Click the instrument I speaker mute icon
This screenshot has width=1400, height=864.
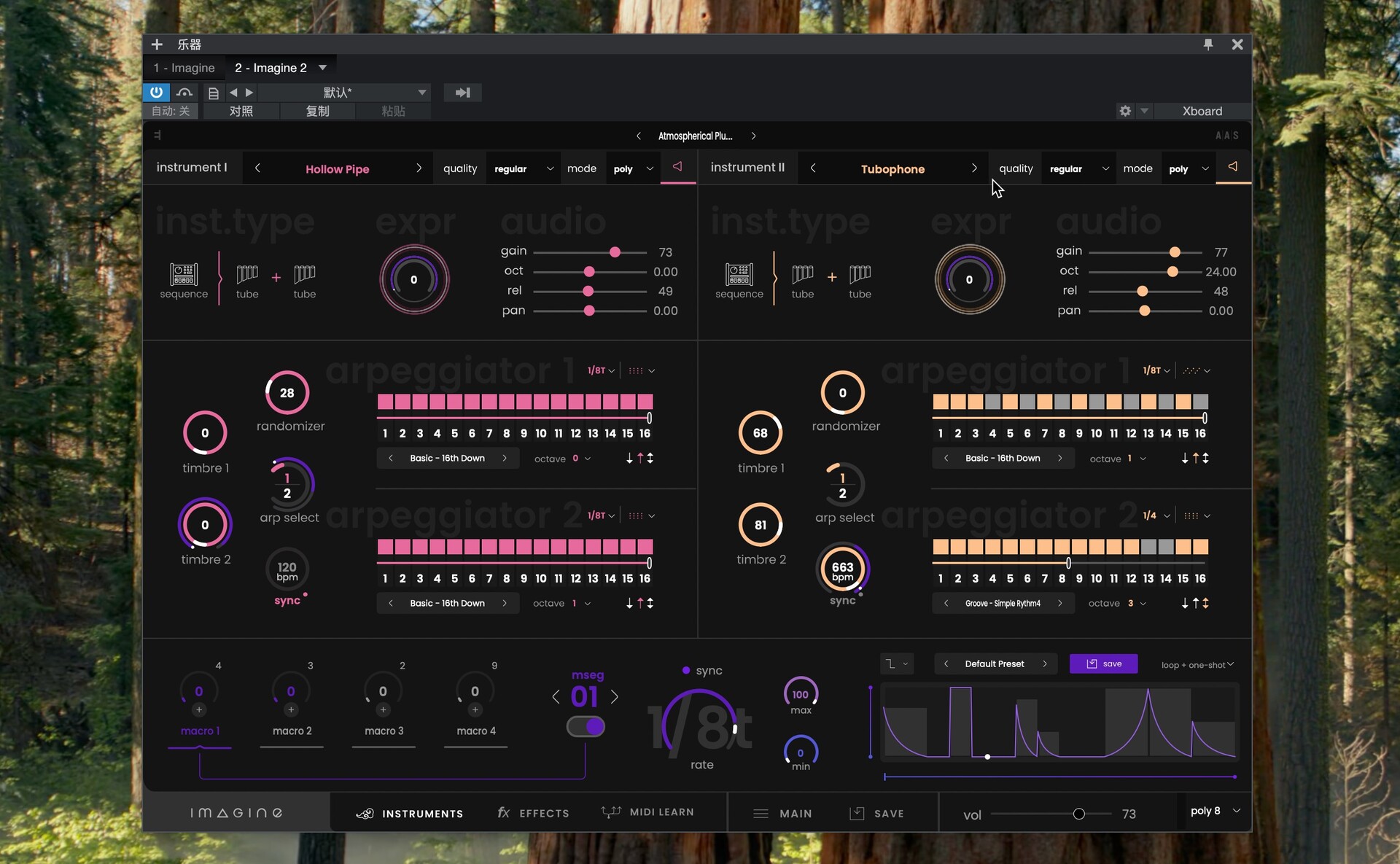677,167
